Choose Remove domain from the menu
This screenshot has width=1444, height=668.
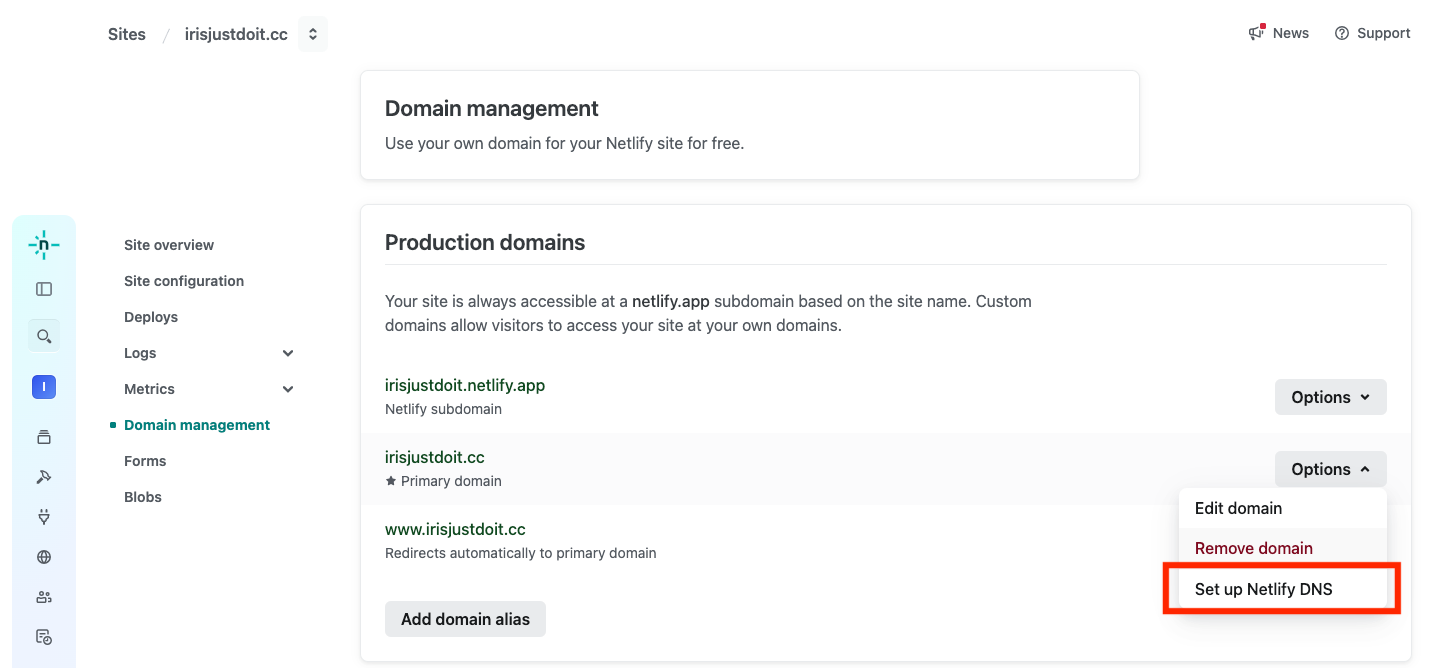[x=1253, y=548]
